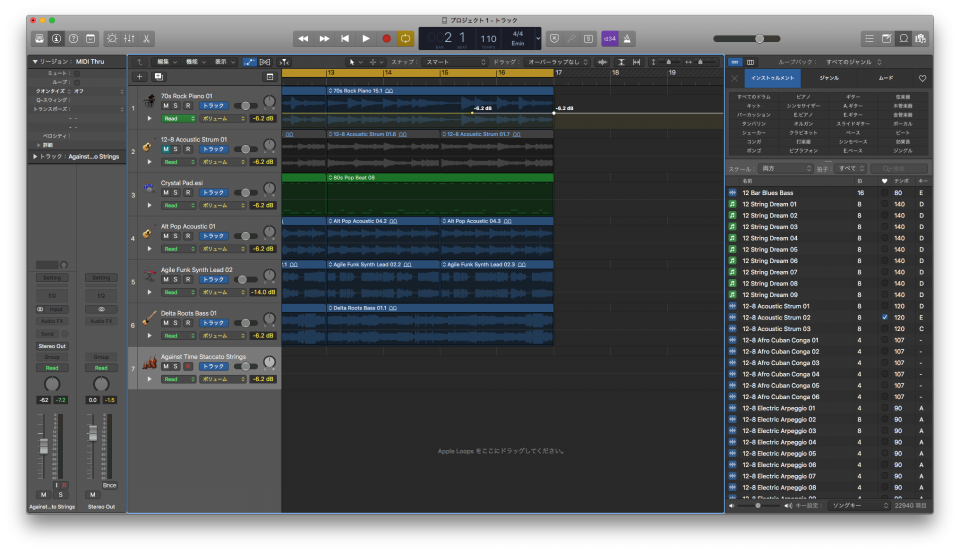Toggle the Inspector info icon
Screen dimensions: 960x552
click(x=56, y=39)
